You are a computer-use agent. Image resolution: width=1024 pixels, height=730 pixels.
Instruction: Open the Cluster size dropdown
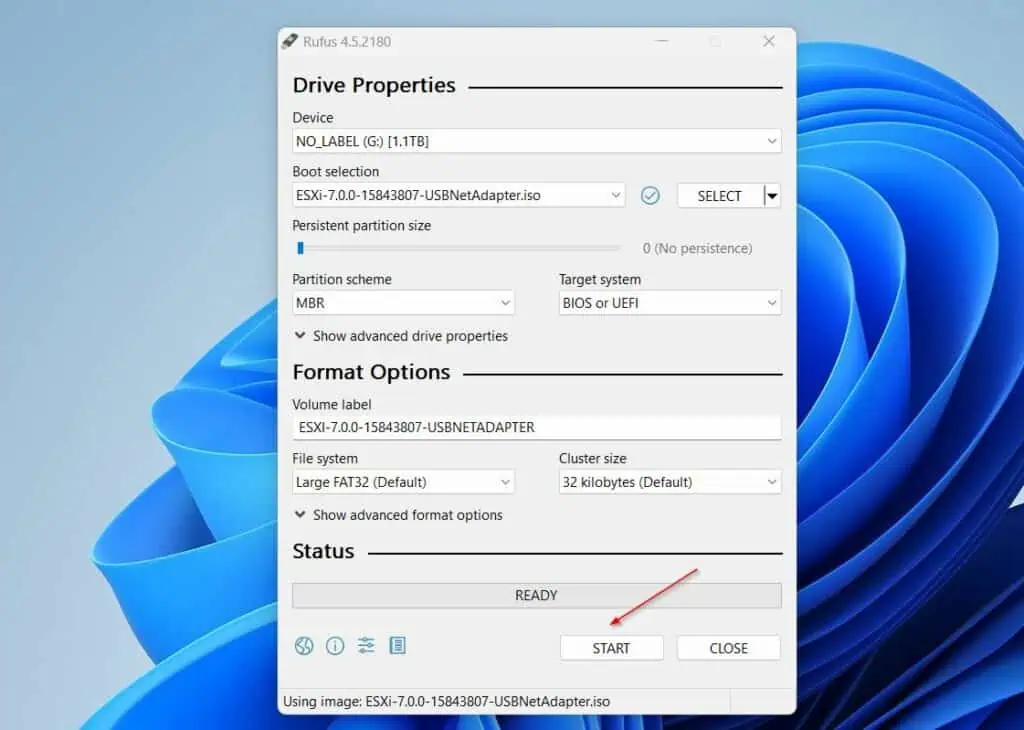tap(670, 482)
